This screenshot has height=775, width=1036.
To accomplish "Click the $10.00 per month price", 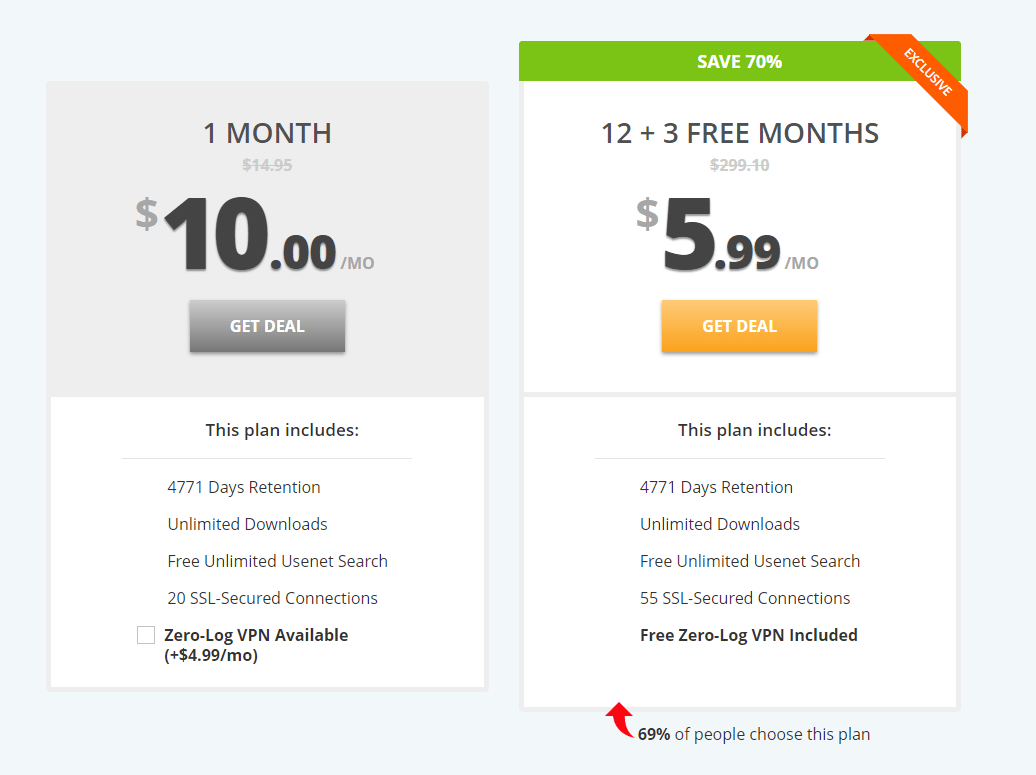I will pyautogui.click(x=255, y=235).
